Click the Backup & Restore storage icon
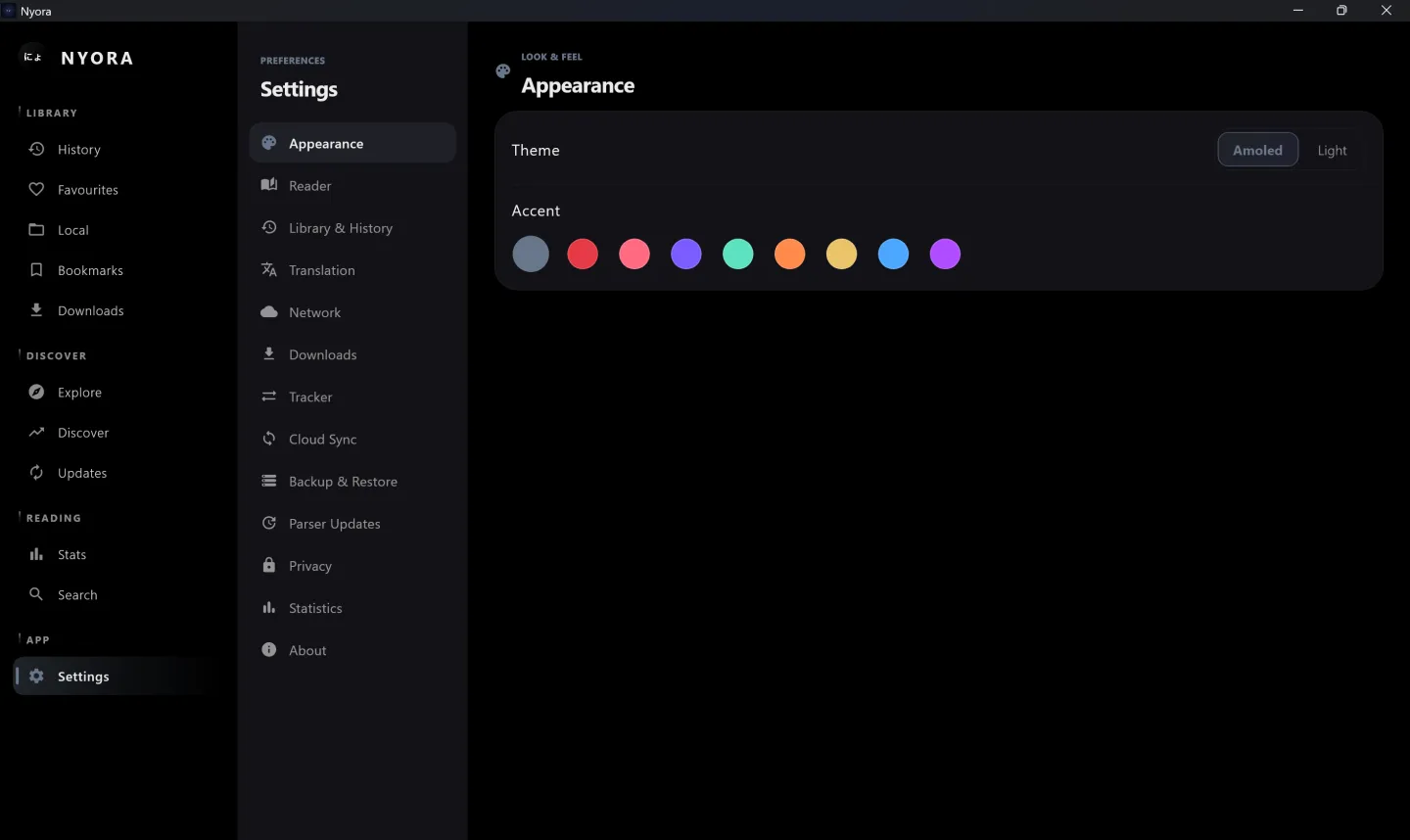Viewport: 1410px width, 840px height. (268, 481)
